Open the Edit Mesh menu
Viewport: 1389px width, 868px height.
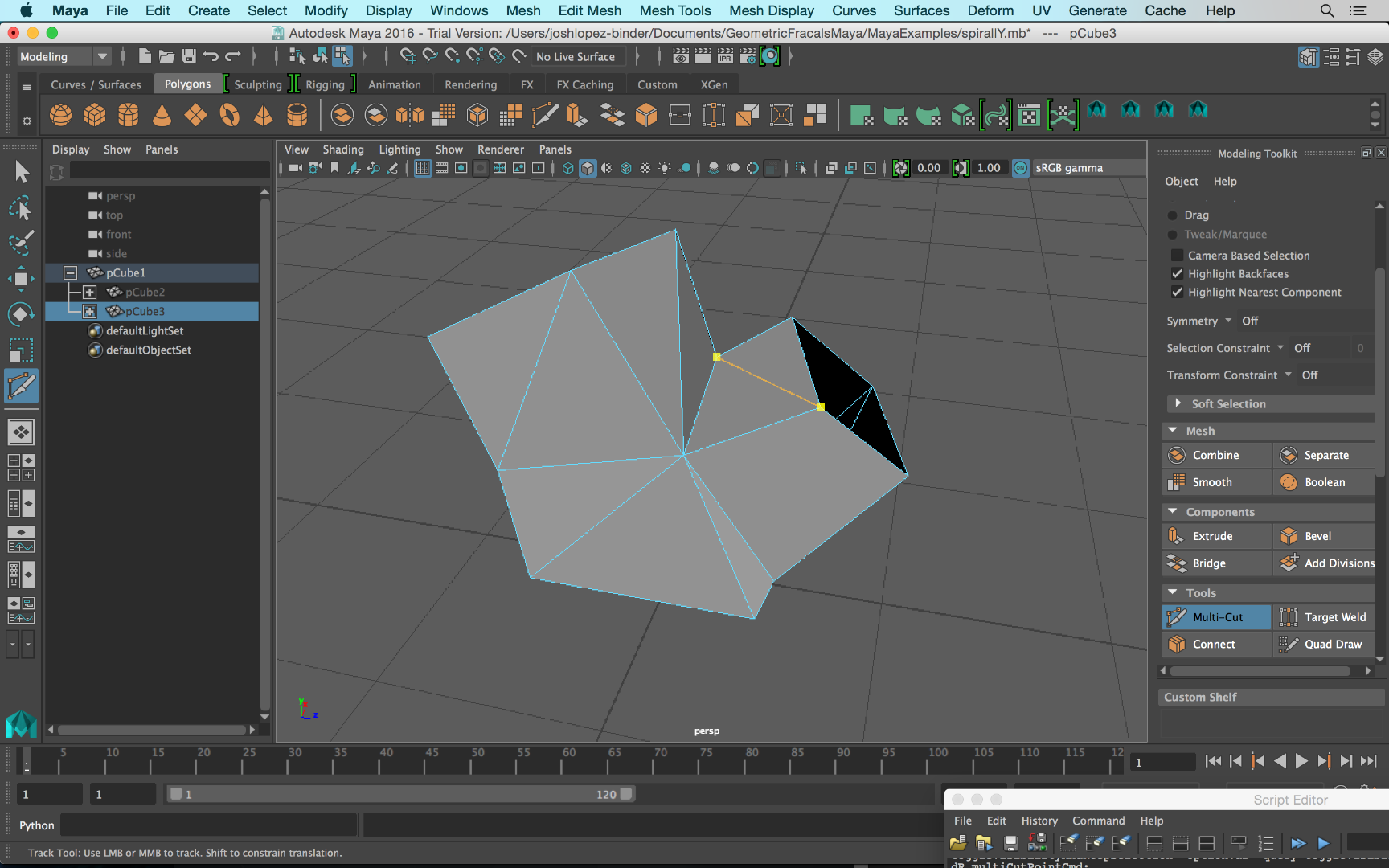(x=589, y=10)
